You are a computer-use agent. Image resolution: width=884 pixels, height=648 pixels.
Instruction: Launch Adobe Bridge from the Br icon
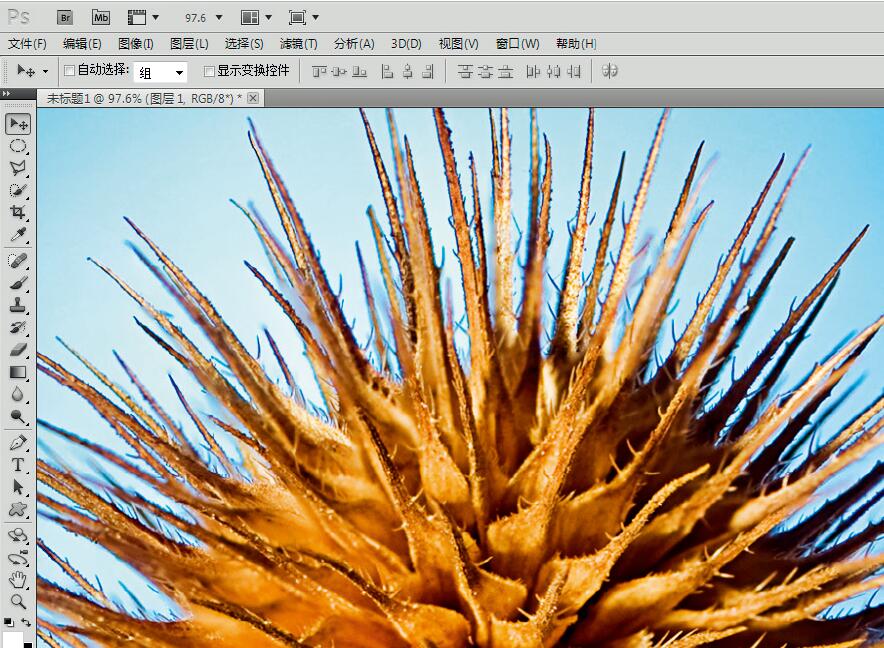65,17
